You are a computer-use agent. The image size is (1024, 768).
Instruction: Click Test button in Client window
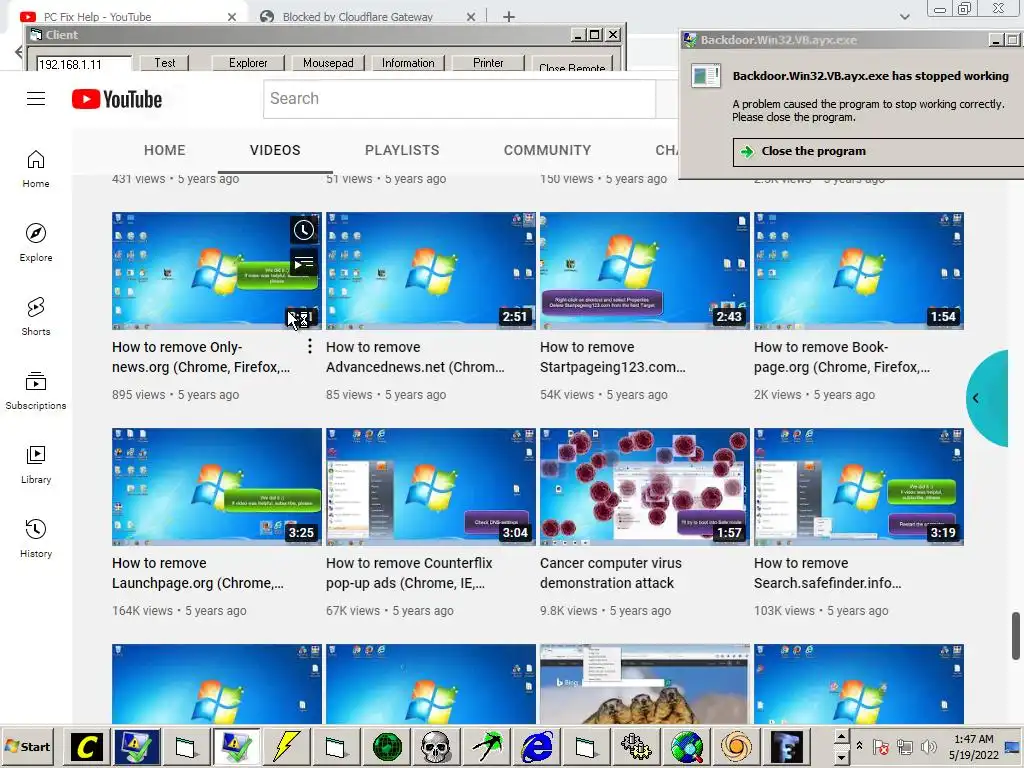(x=165, y=63)
